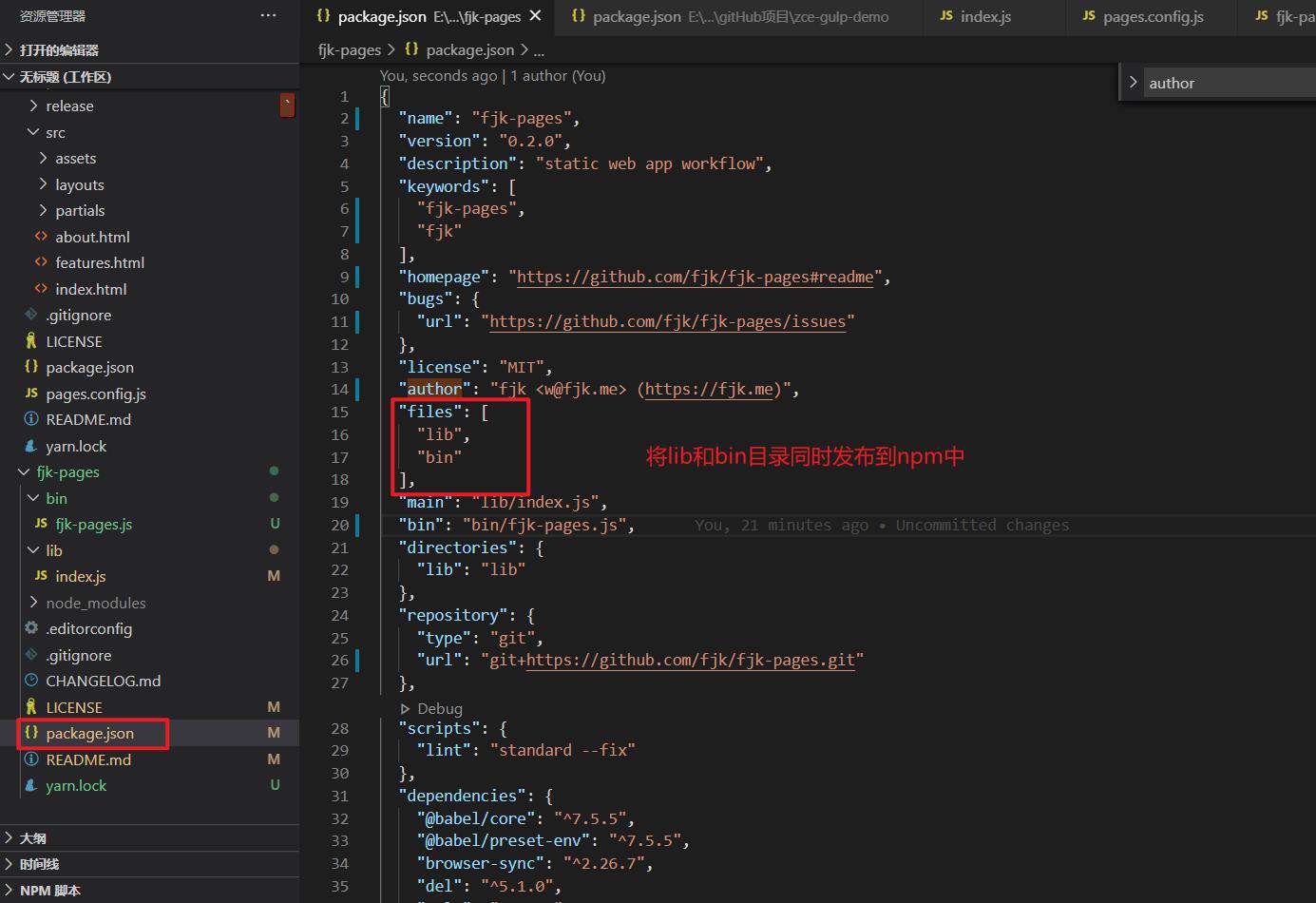Open pages.config.js in the tree

(96, 394)
